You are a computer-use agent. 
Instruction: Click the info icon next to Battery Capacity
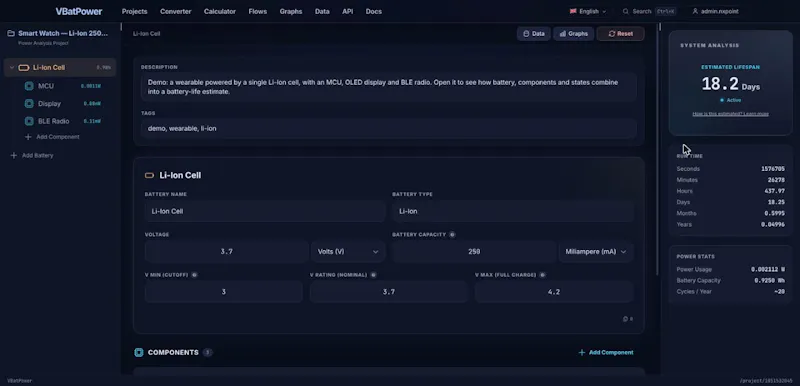click(x=452, y=235)
